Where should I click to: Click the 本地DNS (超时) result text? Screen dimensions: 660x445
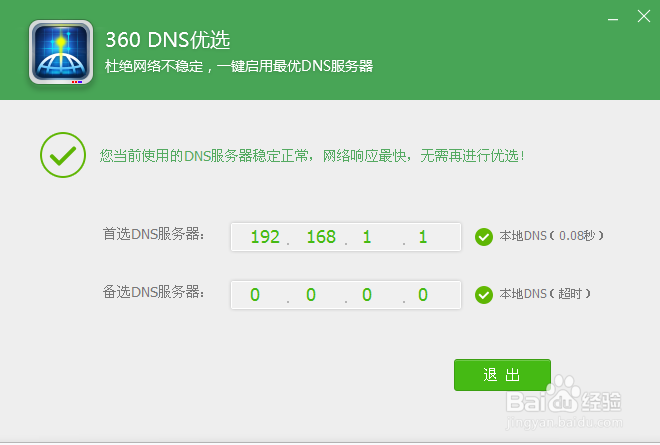[545, 293]
